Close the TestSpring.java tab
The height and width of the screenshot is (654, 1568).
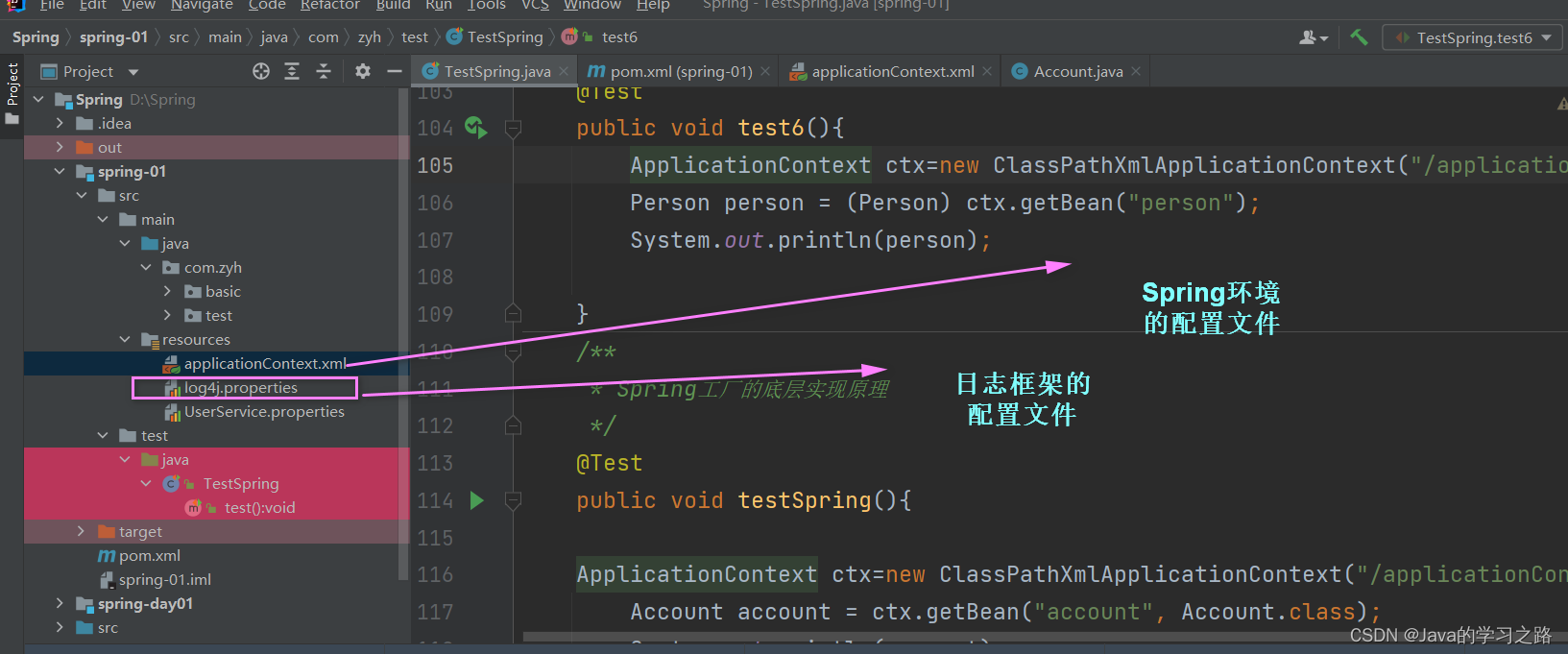click(x=564, y=71)
